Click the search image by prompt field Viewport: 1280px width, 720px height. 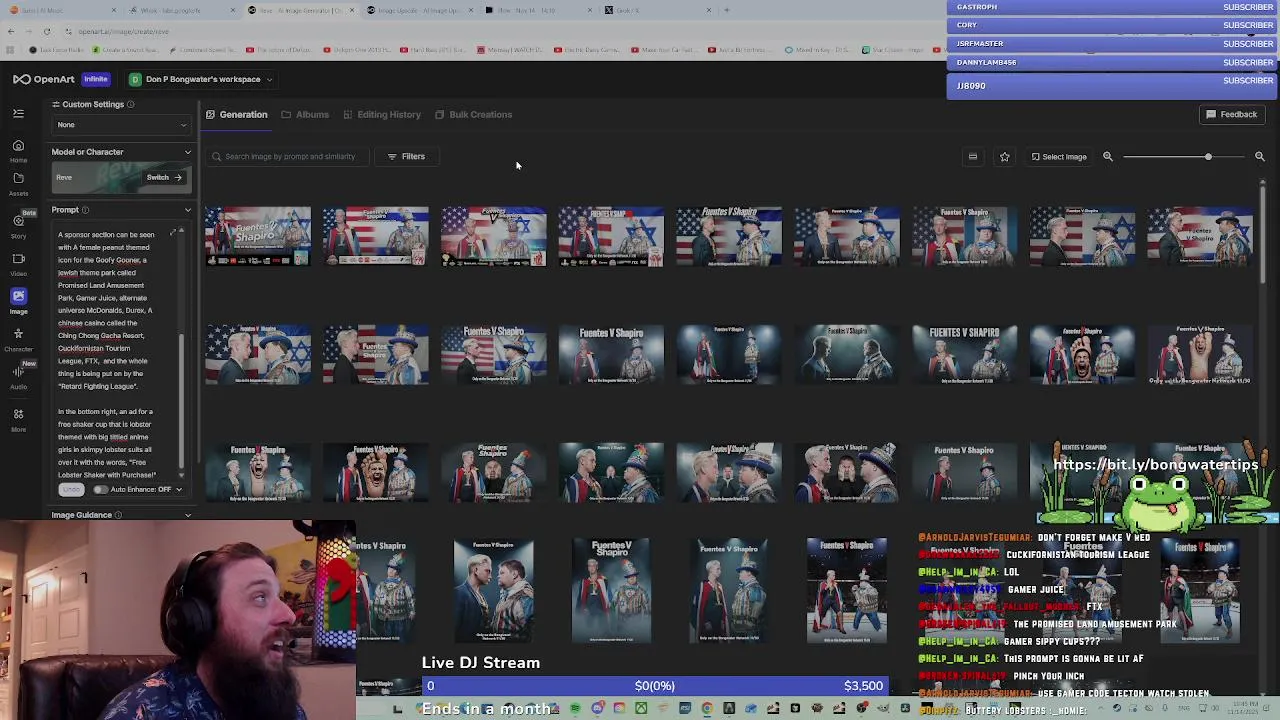[289, 156]
